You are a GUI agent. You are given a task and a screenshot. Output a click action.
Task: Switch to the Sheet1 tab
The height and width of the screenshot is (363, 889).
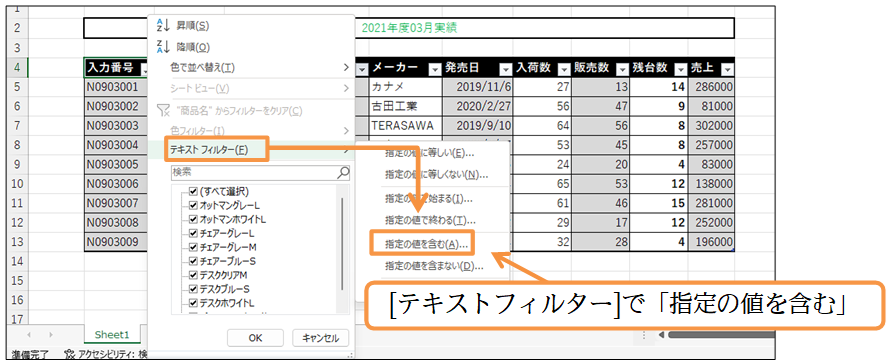pos(112,335)
